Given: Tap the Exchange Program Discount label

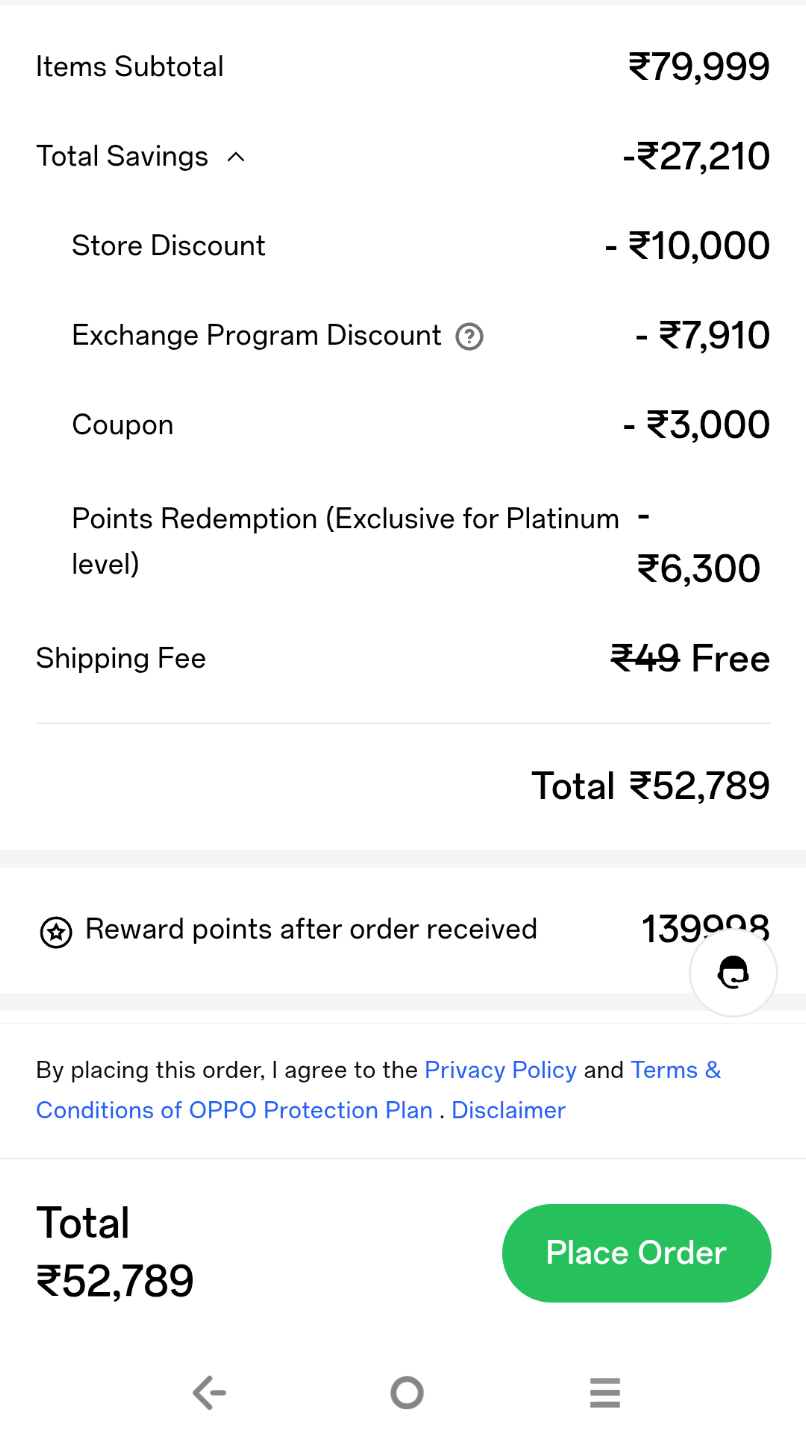Looking at the screenshot, I should (256, 336).
